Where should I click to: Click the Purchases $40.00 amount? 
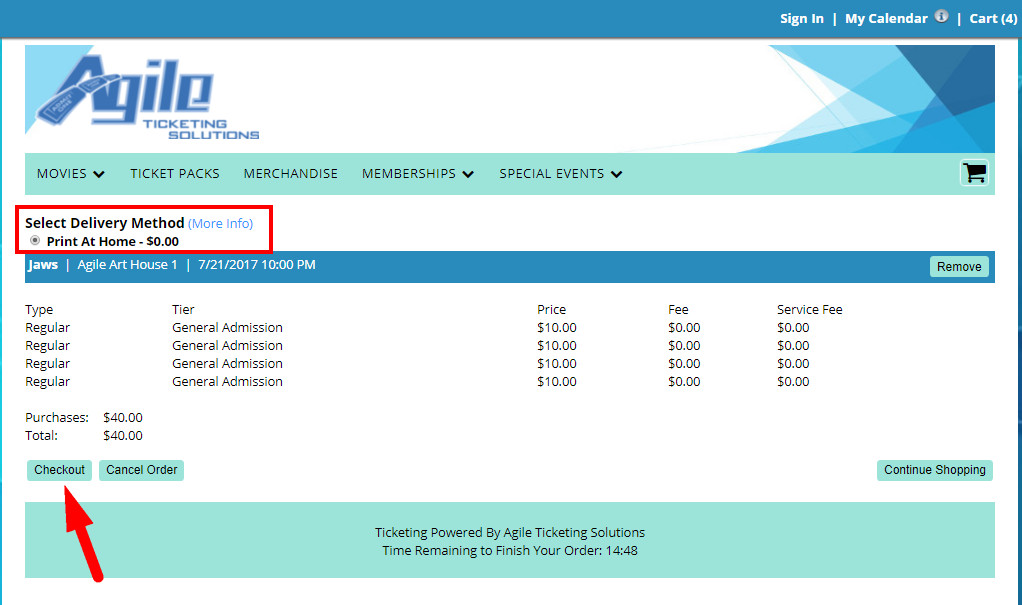(x=123, y=417)
